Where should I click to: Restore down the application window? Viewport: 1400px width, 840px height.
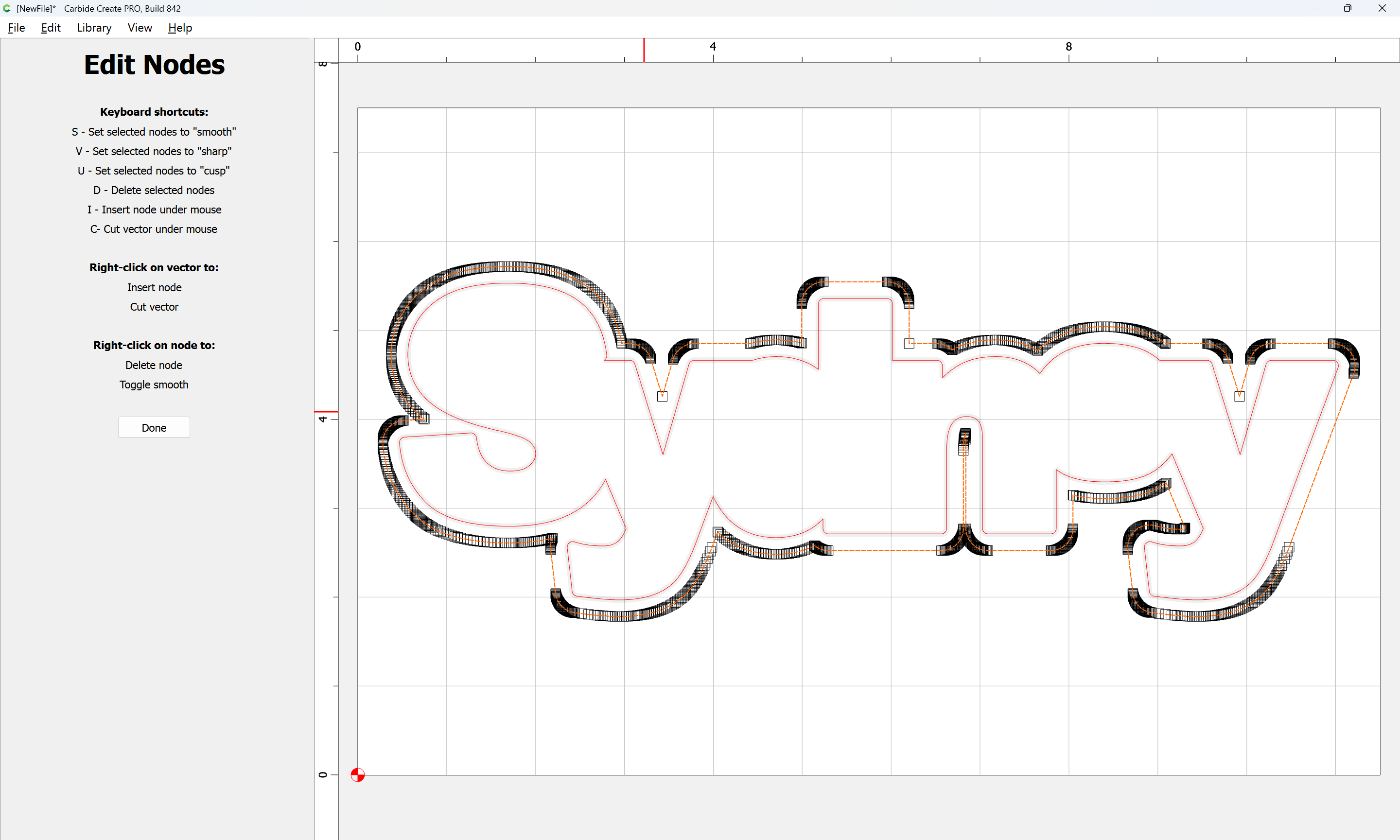[x=1347, y=8]
